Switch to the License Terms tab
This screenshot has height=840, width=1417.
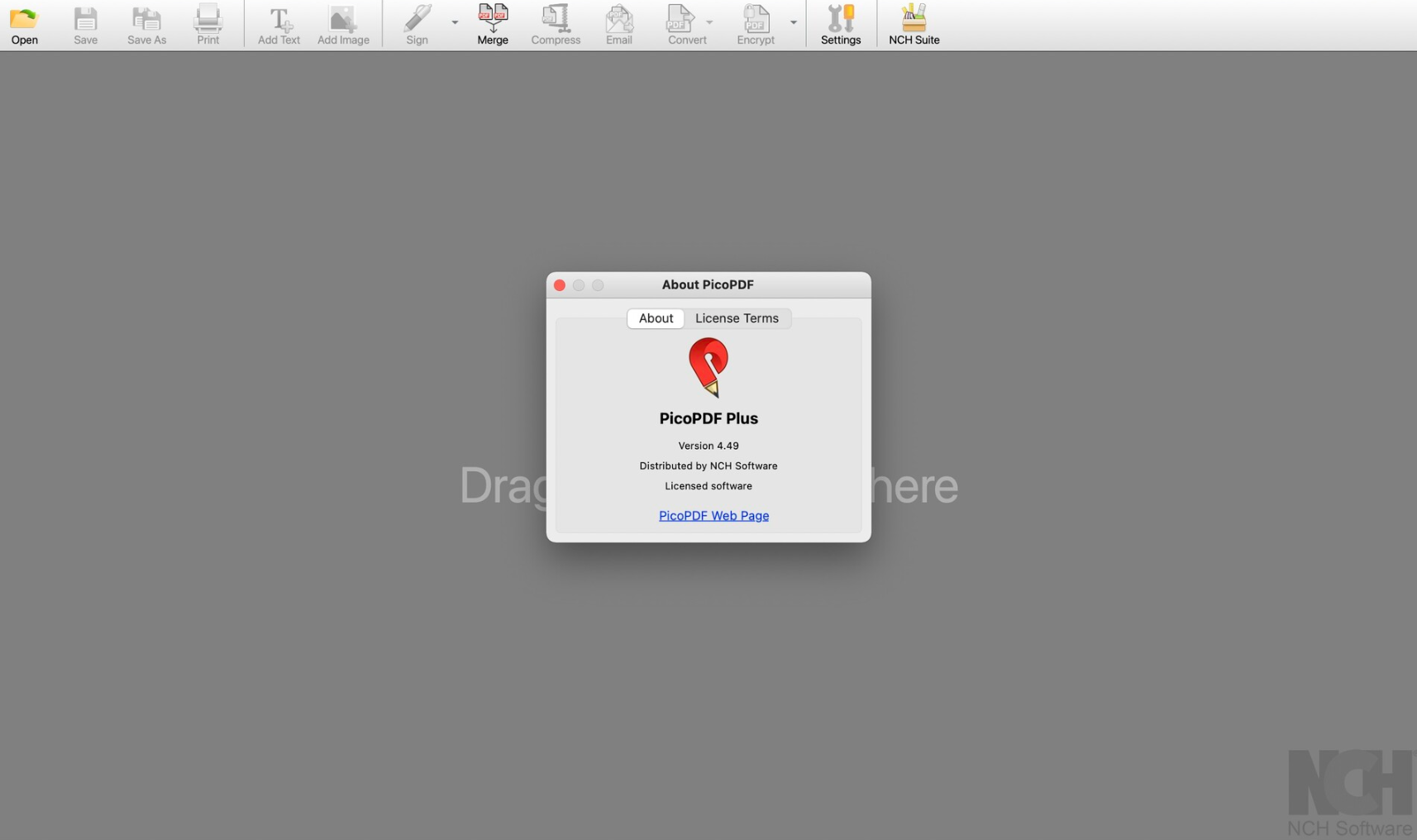tap(737, 318)
